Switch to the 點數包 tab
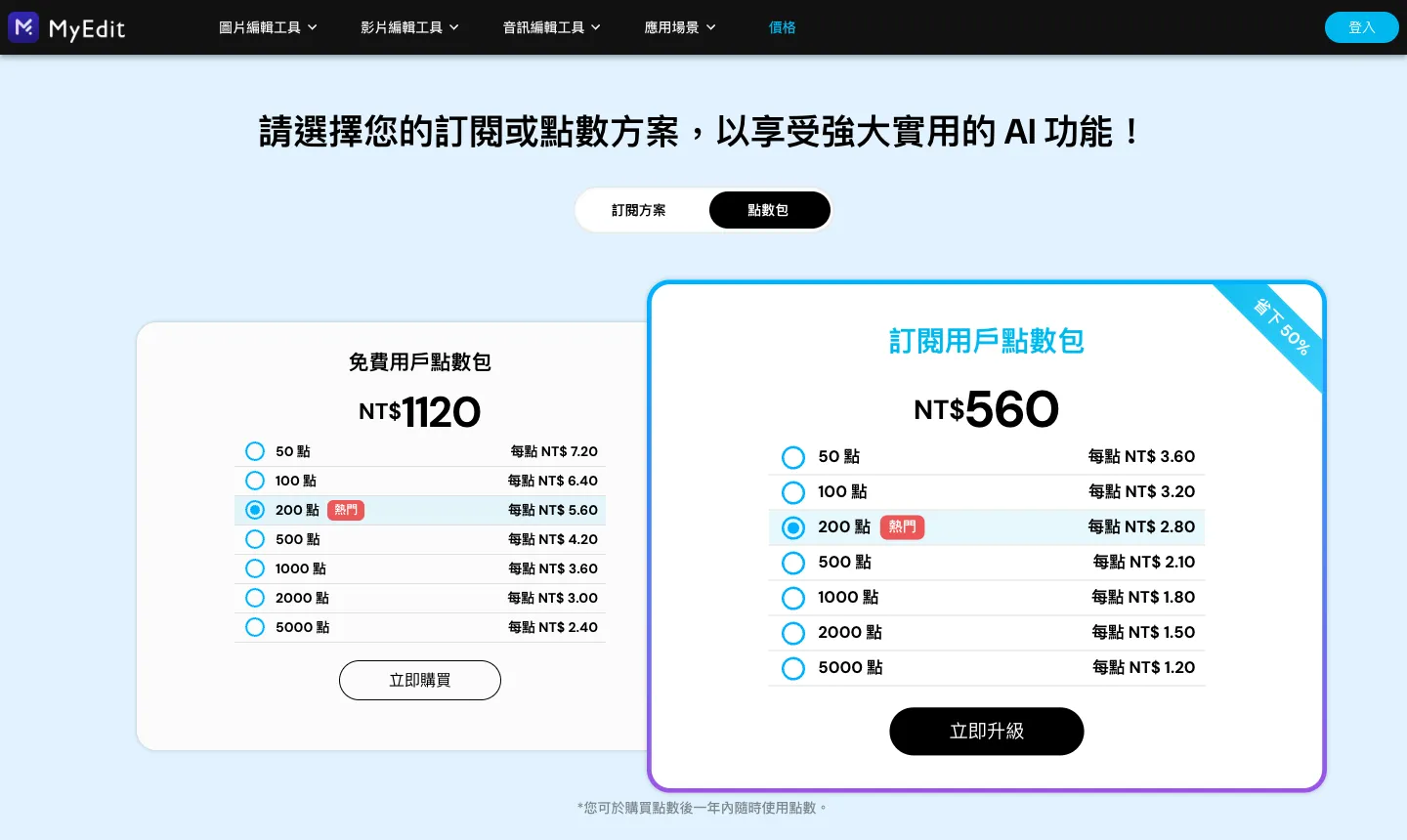This screenshot has width=1407, height=840. (769, 210)
